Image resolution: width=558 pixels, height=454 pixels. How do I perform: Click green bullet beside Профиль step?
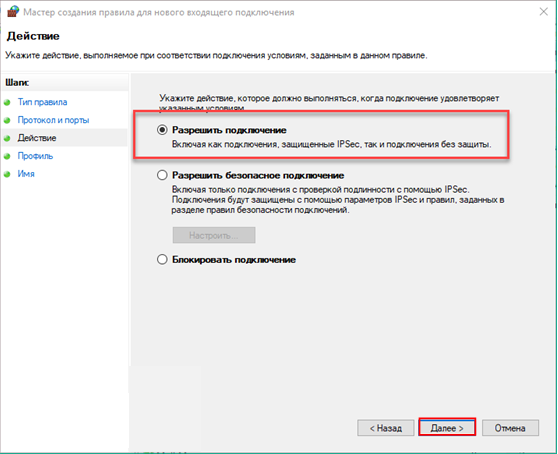tap(7, 156)
